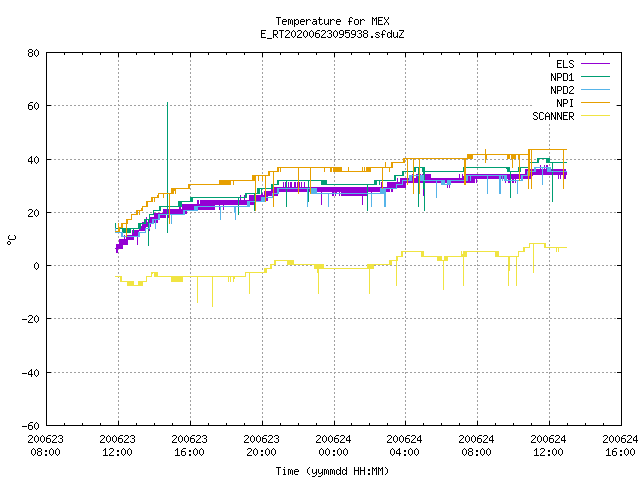Click the x-axis tick label 200623 16:00
This screenshot has height=480, width=640.
coord(189,446)
